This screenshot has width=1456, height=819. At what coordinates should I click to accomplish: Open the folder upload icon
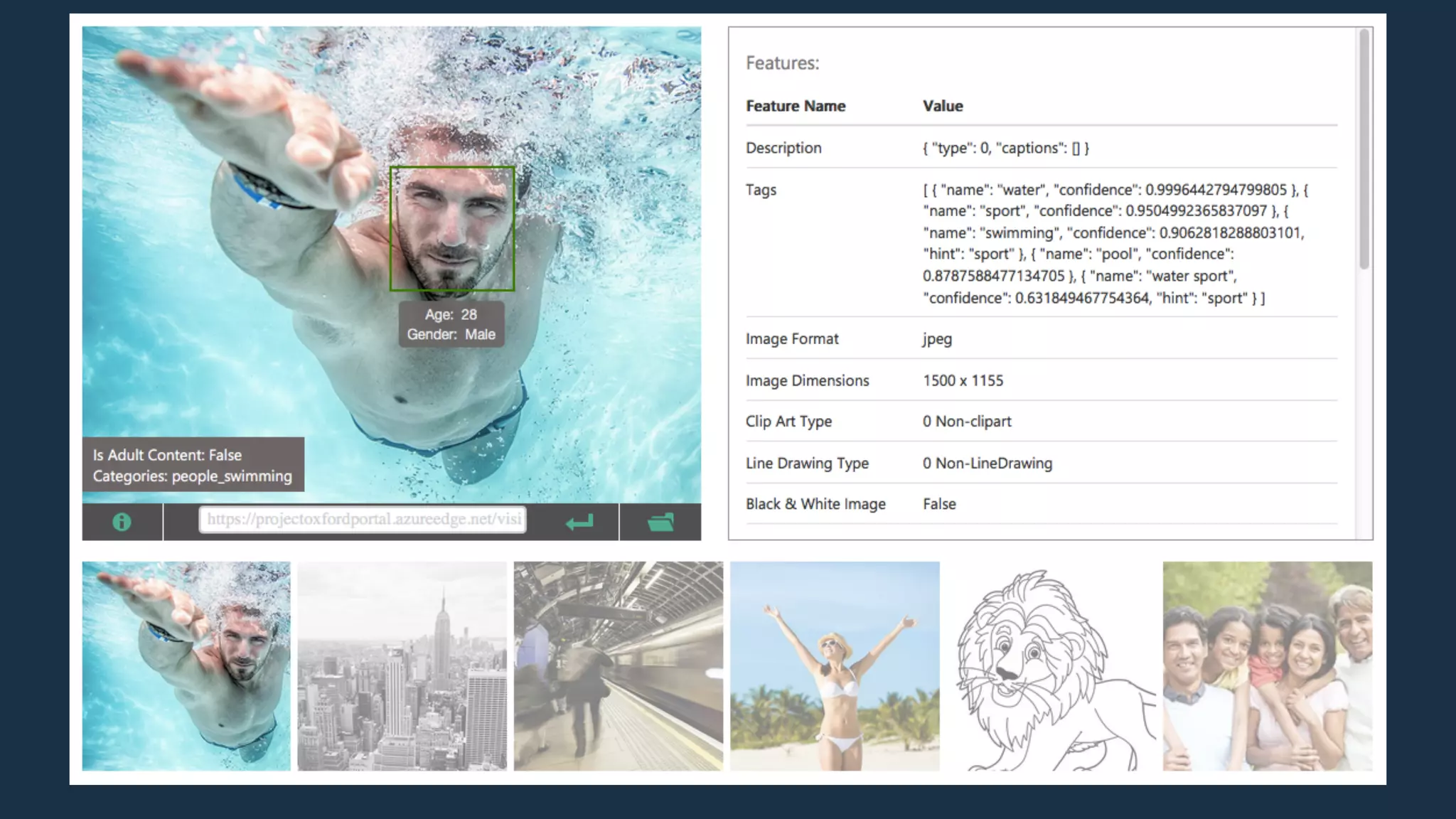(660, 523)
